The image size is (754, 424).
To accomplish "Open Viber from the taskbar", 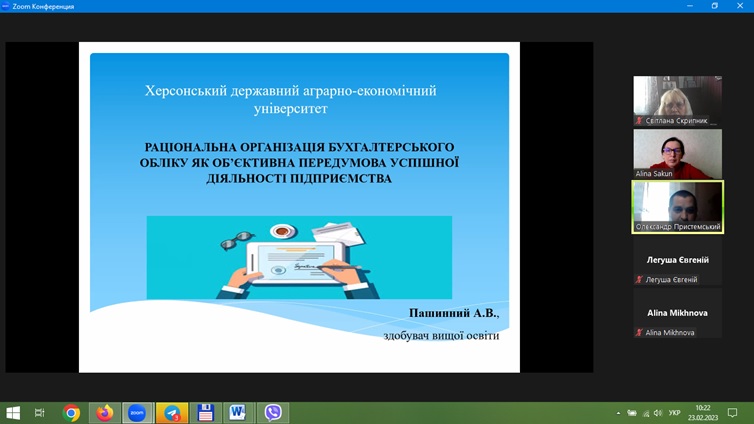I will pyautogui.click(x=273, y=413).
